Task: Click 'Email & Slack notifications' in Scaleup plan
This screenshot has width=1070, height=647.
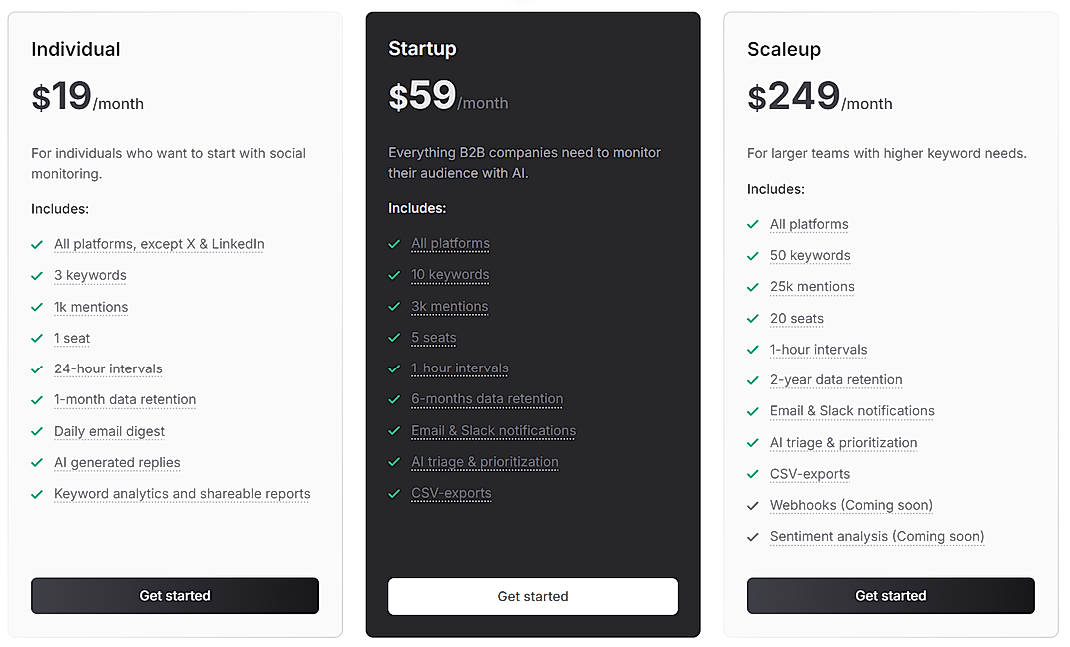Action: point(852,411)
